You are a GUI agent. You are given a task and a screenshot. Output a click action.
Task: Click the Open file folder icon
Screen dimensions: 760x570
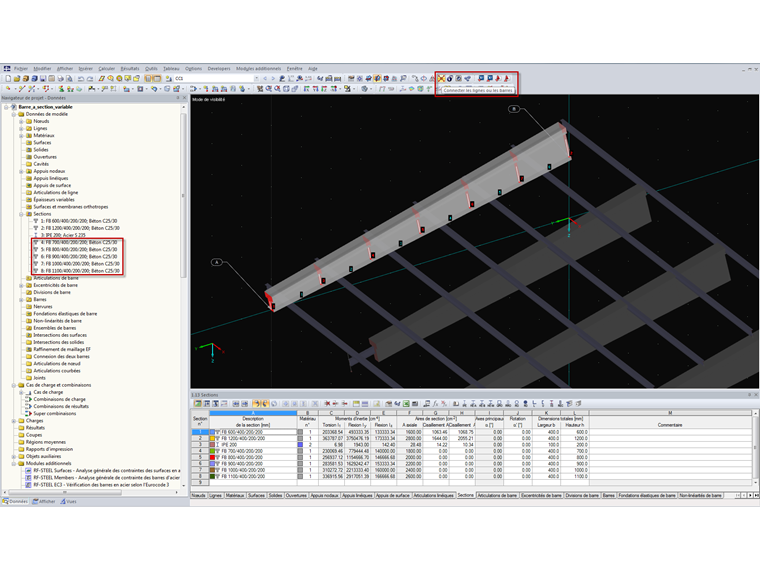17,78
